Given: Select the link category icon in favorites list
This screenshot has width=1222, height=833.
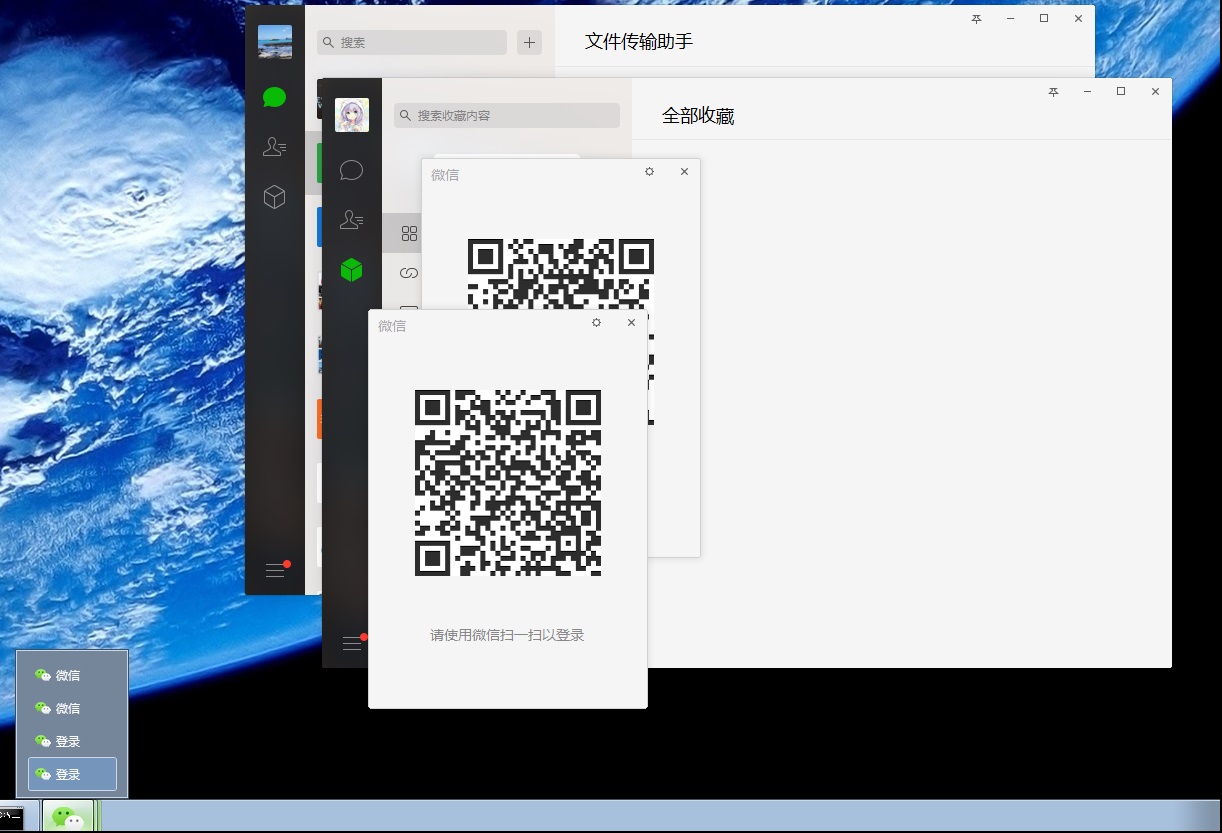Looking at the screenshot, I should coord(408,273).
